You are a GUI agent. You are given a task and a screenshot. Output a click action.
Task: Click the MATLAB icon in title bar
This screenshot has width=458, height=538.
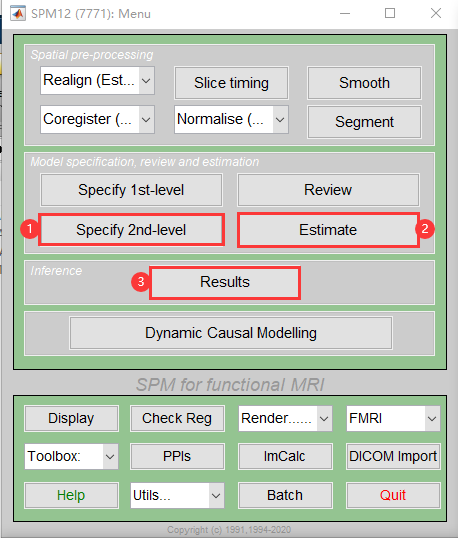tap(18, 14)
